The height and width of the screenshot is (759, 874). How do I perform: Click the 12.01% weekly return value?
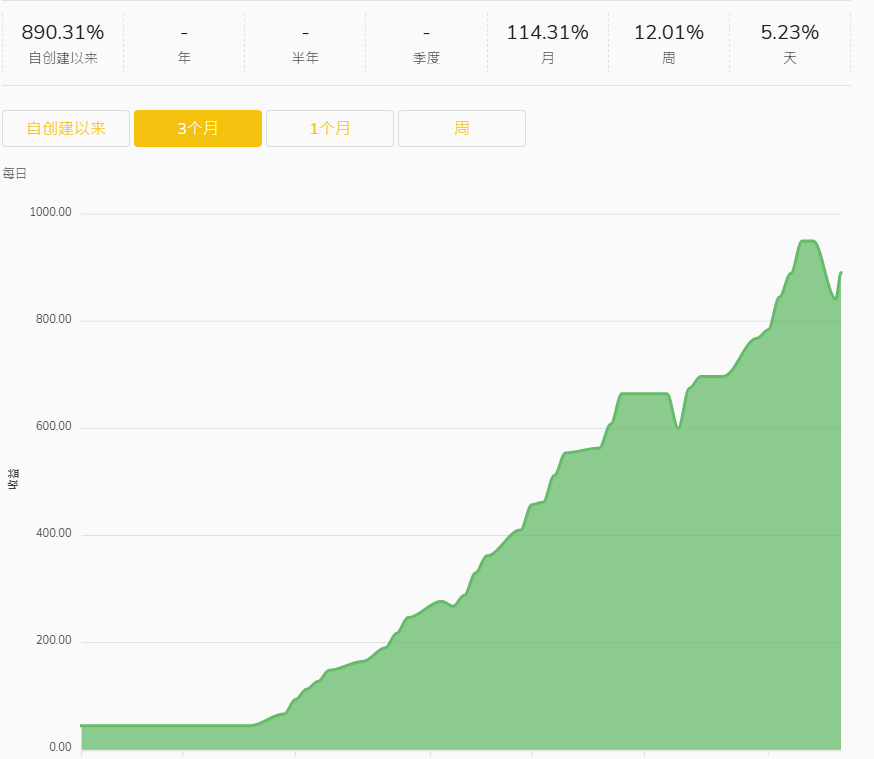pyautogui.click(x=669, y=32)
